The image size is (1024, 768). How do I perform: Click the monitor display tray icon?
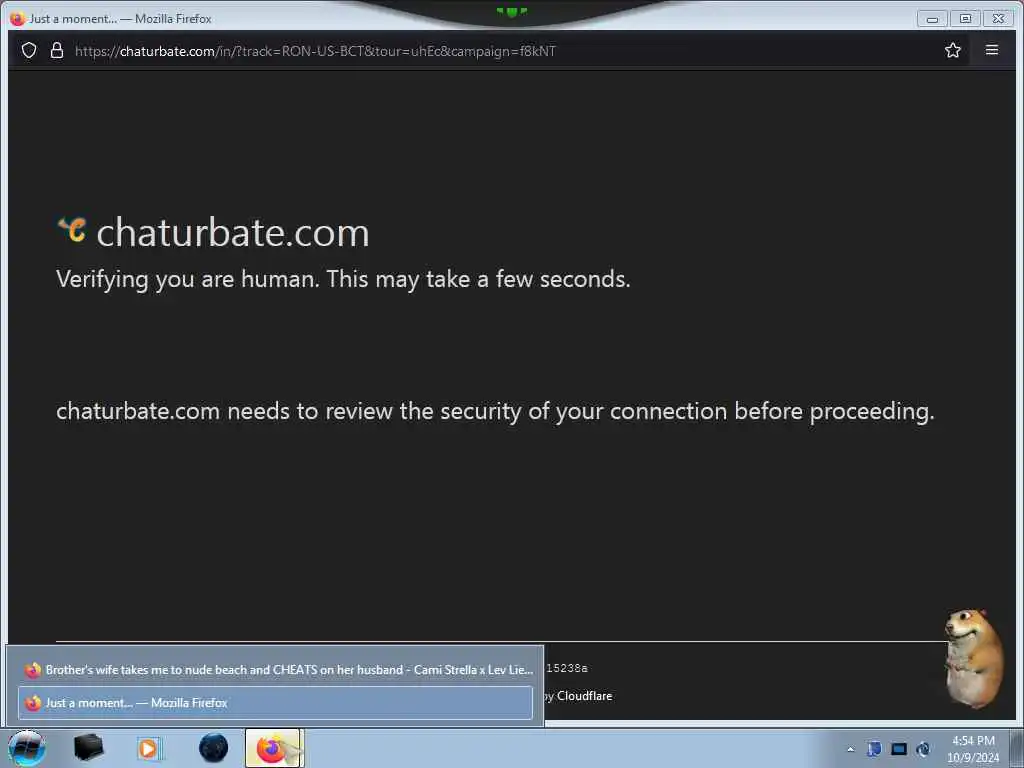(899, 749)
